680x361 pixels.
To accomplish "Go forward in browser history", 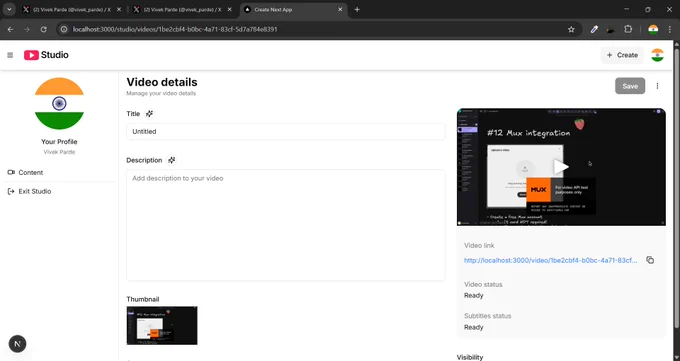I will (x=27, y=29).
